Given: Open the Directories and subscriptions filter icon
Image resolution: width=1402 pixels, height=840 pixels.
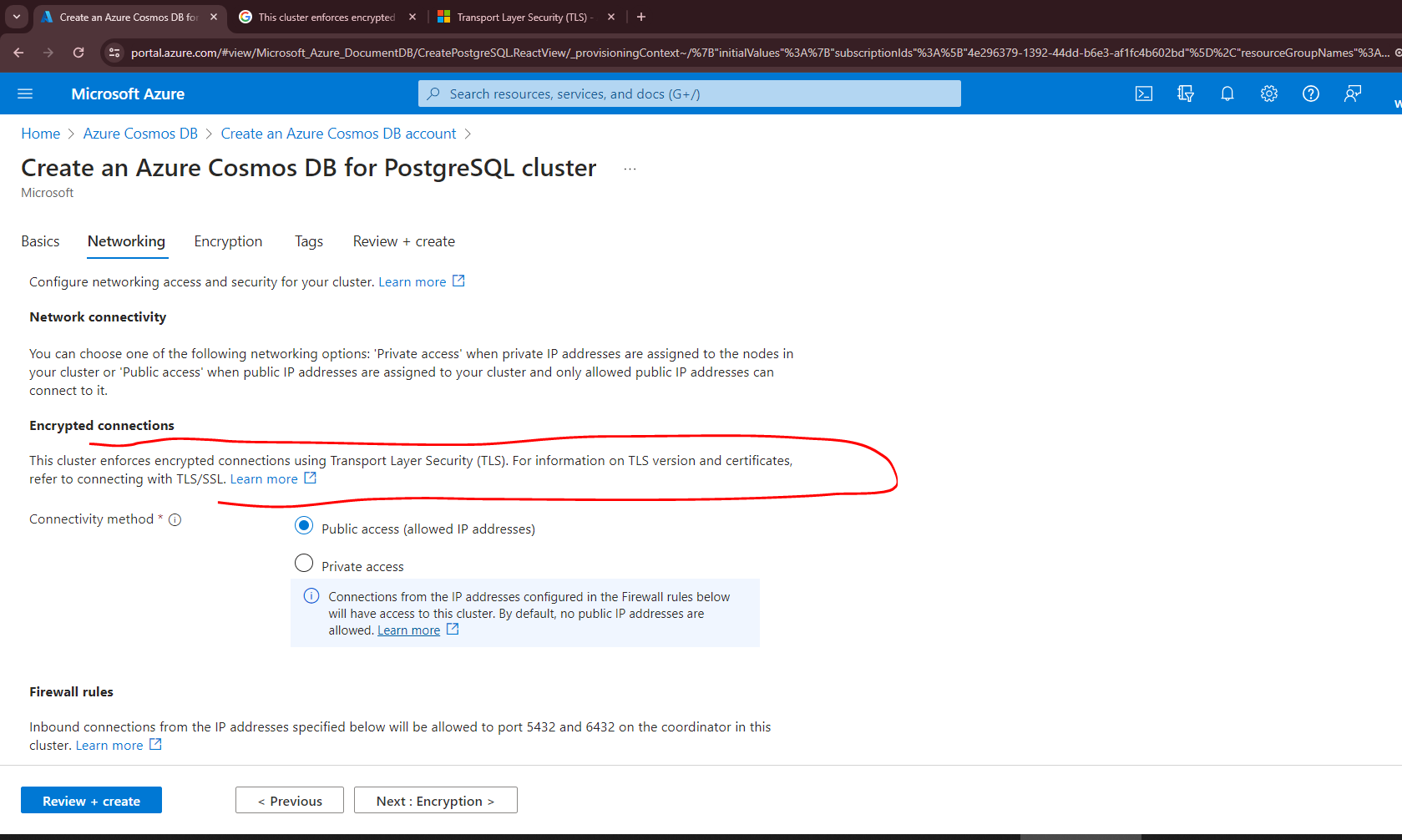Looking at the screenshot, I should tap(1186, 94).
